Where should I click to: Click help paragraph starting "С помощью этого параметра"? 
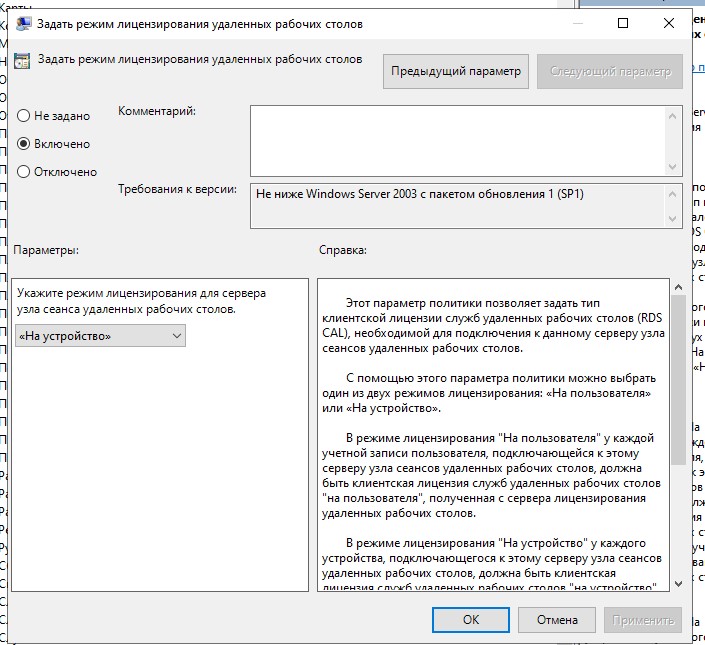tap(489, 393)
